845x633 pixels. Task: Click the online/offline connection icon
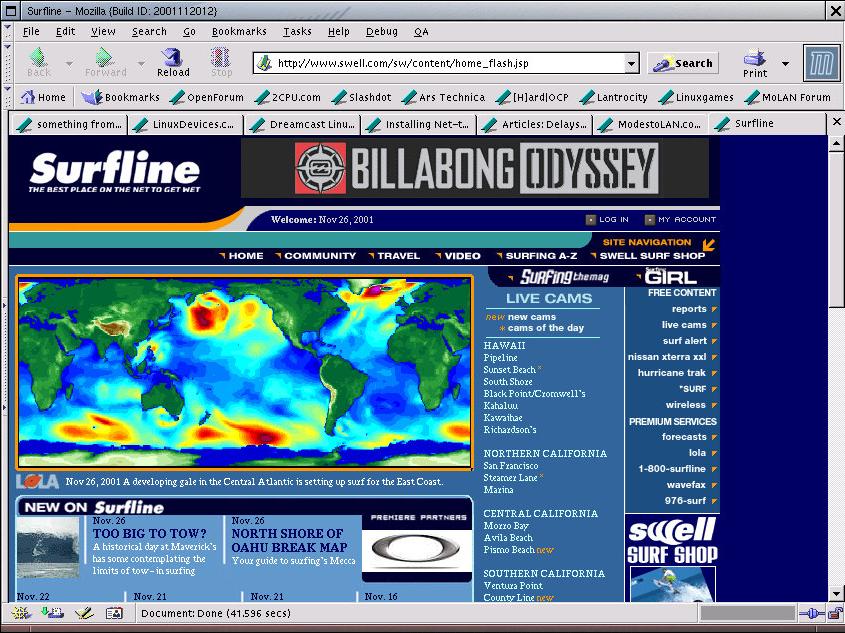point(812,613)
